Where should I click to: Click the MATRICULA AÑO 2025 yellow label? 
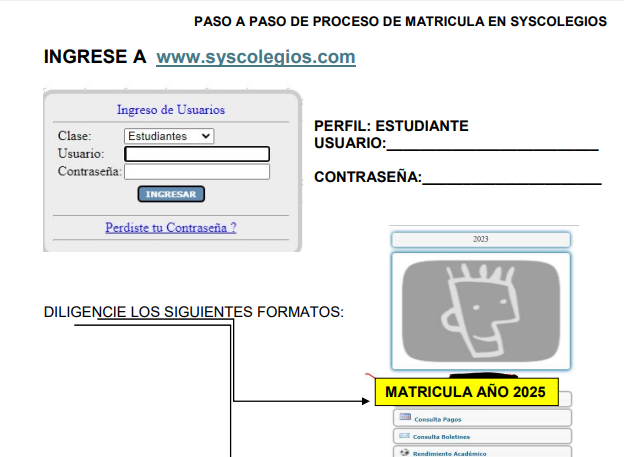465,392
